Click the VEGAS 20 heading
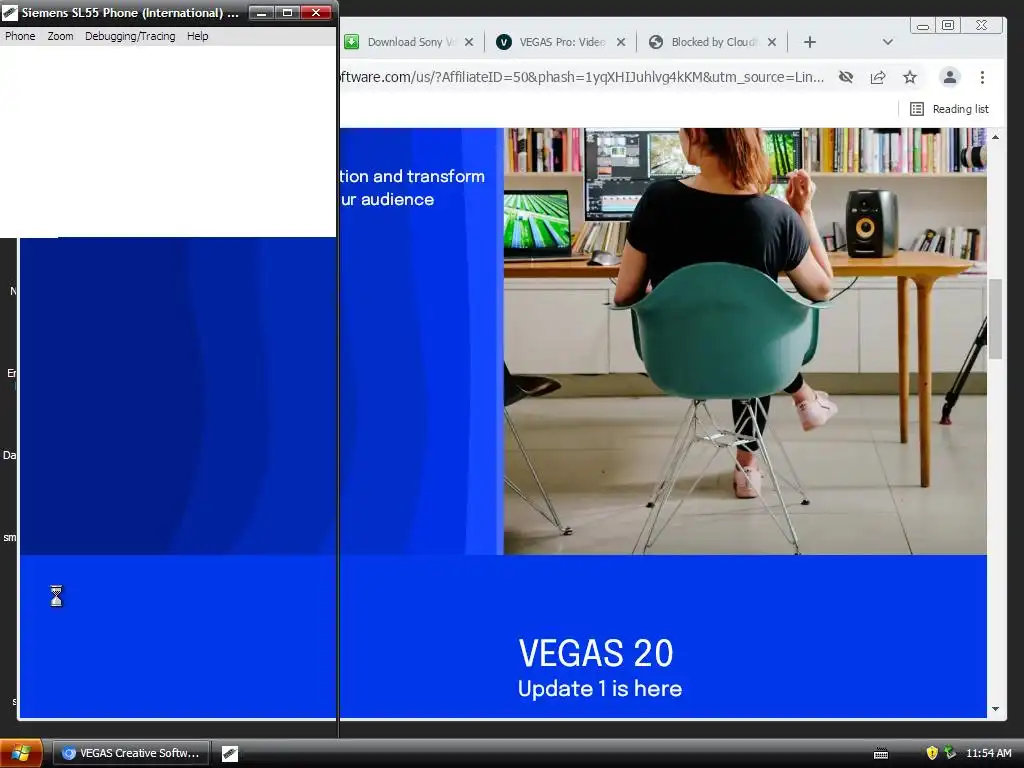This screenshot has height=768, width=1024. 596,653
